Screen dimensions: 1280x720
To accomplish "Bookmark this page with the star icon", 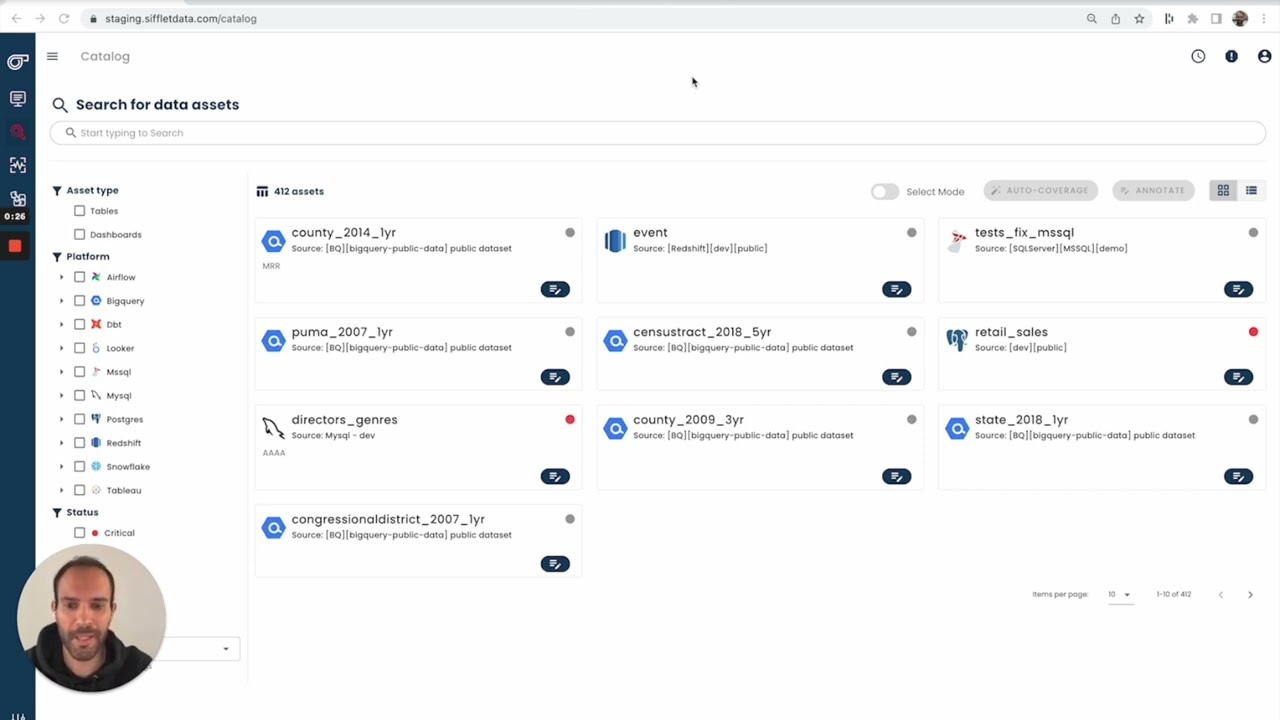I will [x=1139, y=19].
